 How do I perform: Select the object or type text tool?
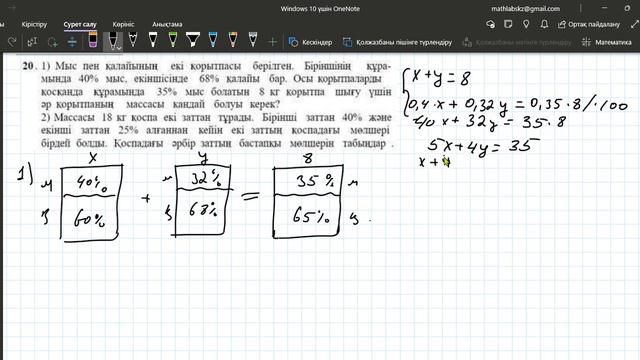[32, 42]
